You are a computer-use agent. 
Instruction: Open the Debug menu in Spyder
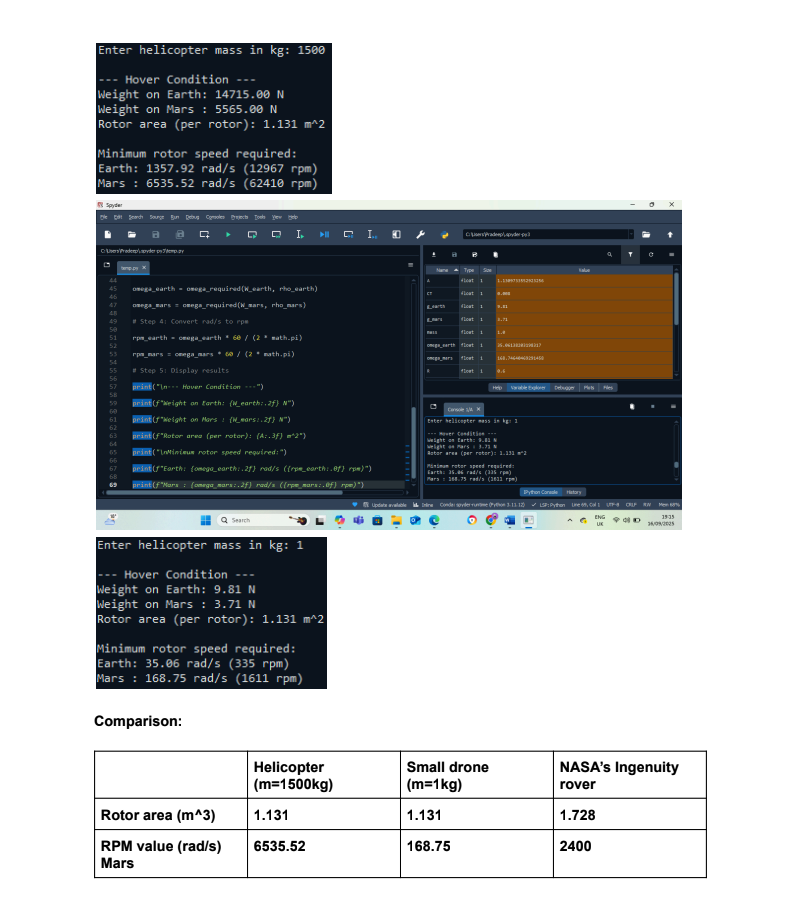coord(192,217)
